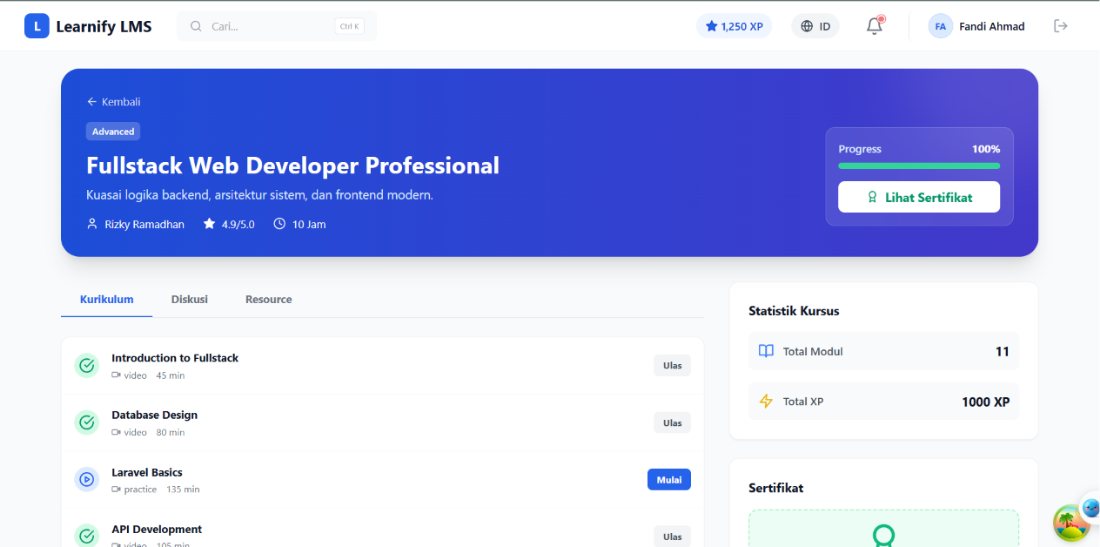Click the clock icon by 10 Jam
This screenshot has width=1100, height=547.
click(x=279, y=224)
